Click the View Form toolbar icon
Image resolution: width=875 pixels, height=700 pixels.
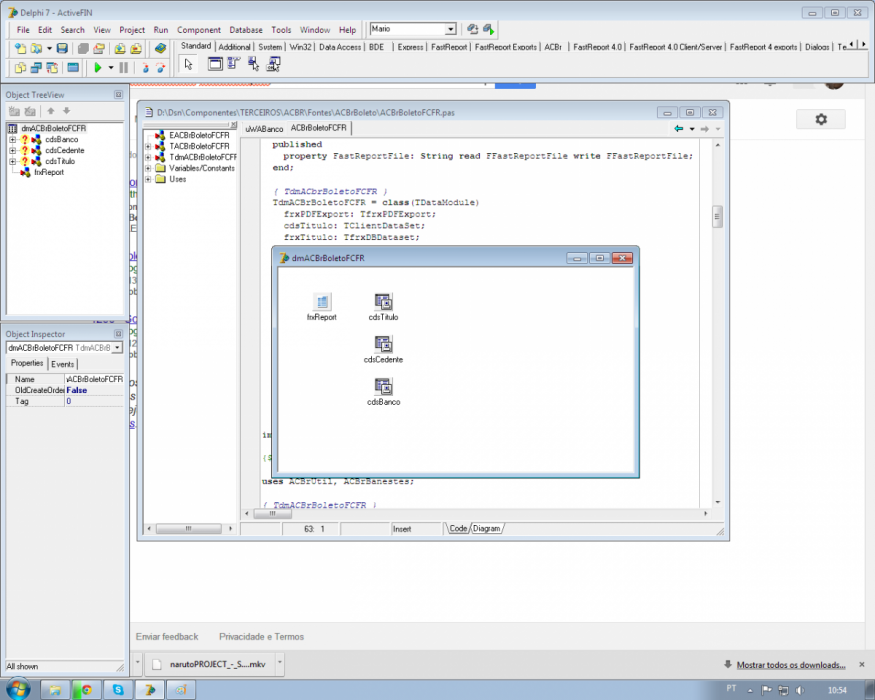pyautogui.click(x=36, y=68)
